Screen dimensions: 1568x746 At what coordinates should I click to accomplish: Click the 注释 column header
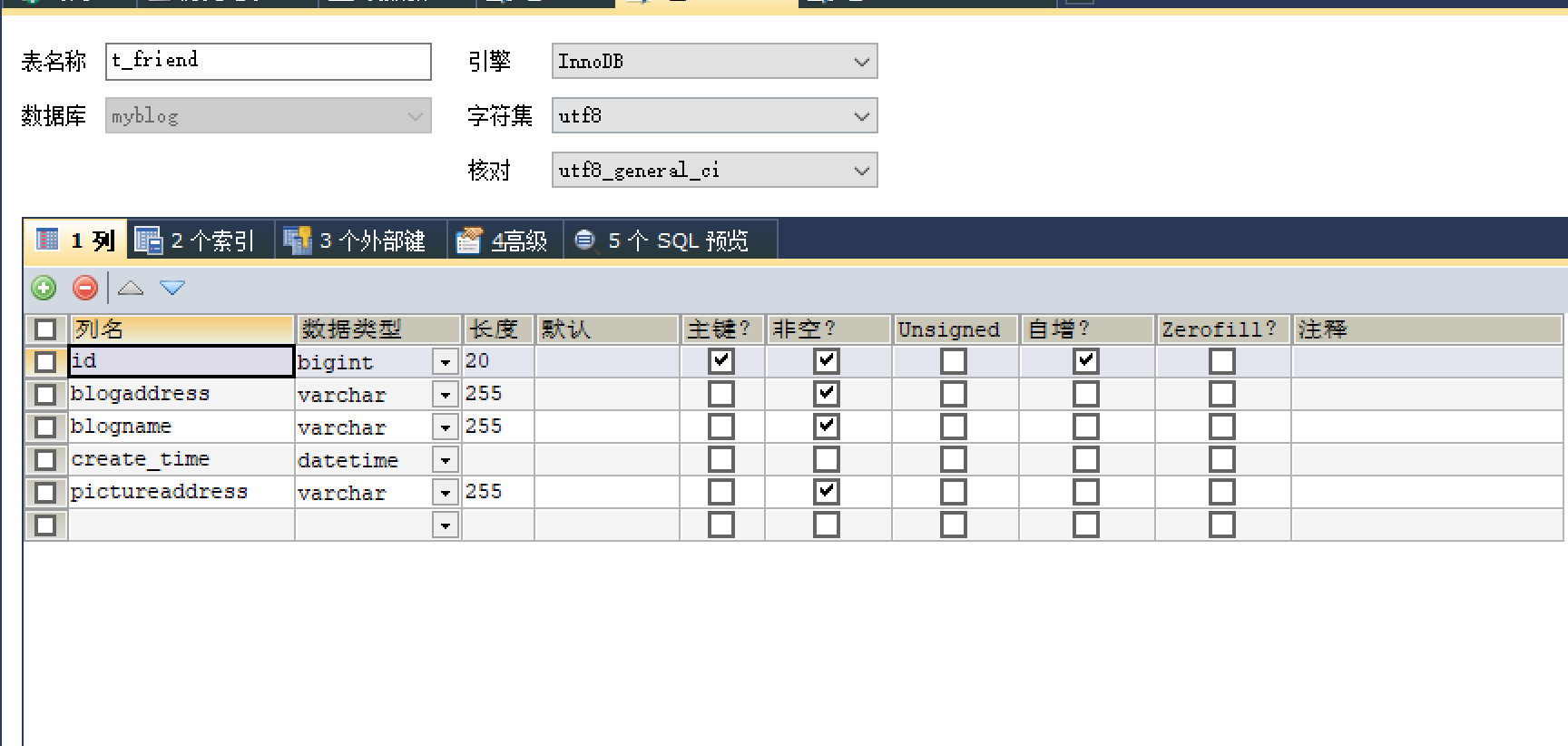[x=1426, y=329]
